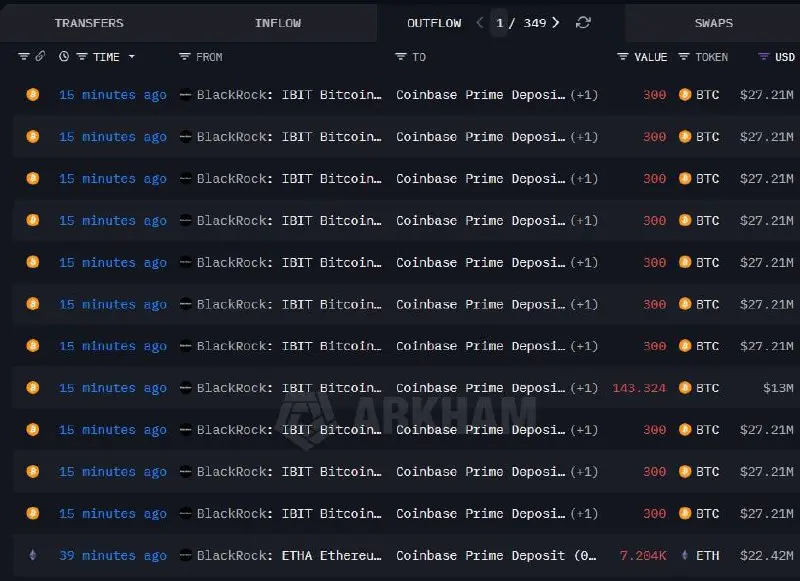This screenshot has height=581, width=800.
Task: Click BTC token icon beside 143.324
Action: [x=685, y=388]
